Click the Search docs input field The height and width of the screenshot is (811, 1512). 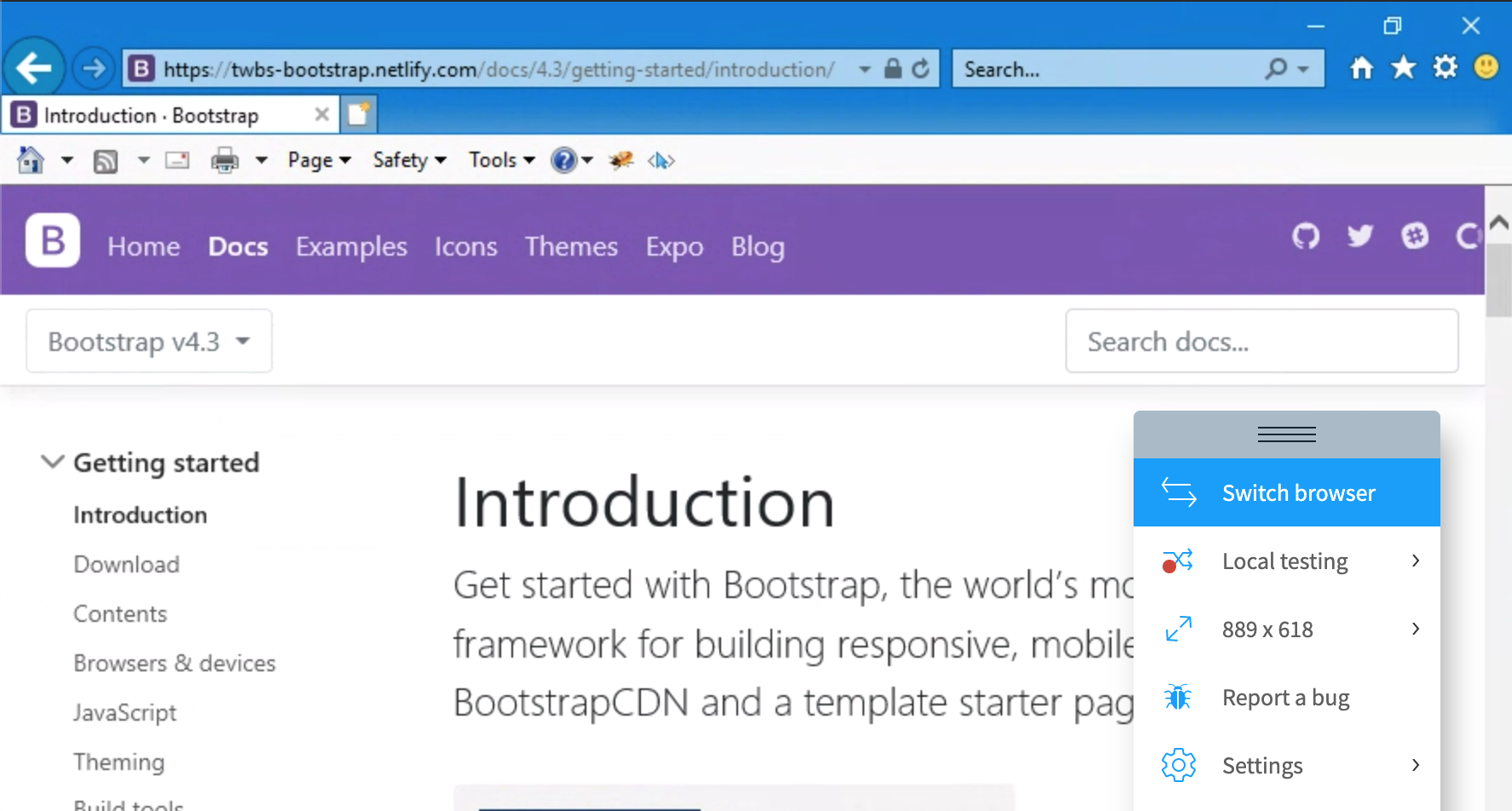click(1261, 341)
